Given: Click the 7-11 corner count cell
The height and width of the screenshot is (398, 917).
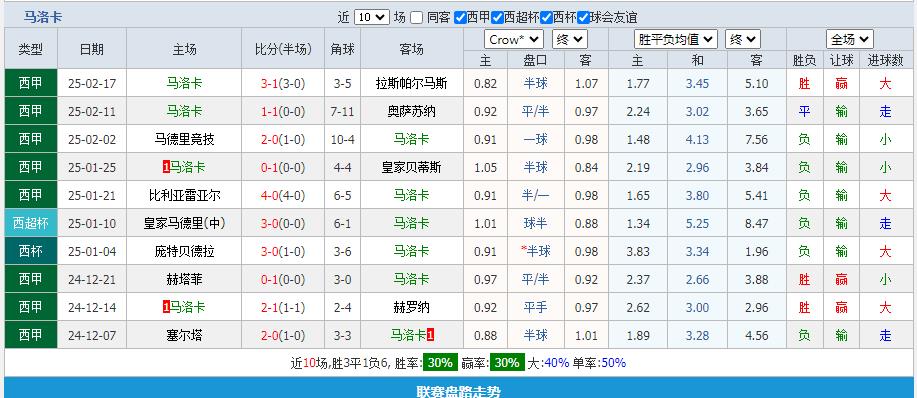Looking at the screenshot, I should tap(343, 112).
